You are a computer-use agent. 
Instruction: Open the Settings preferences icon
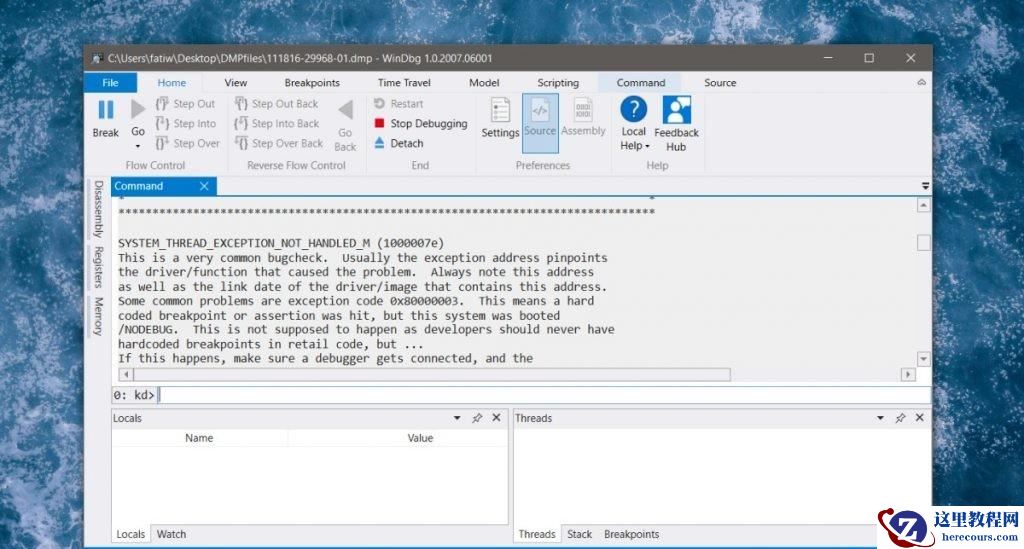click(500, 110)
